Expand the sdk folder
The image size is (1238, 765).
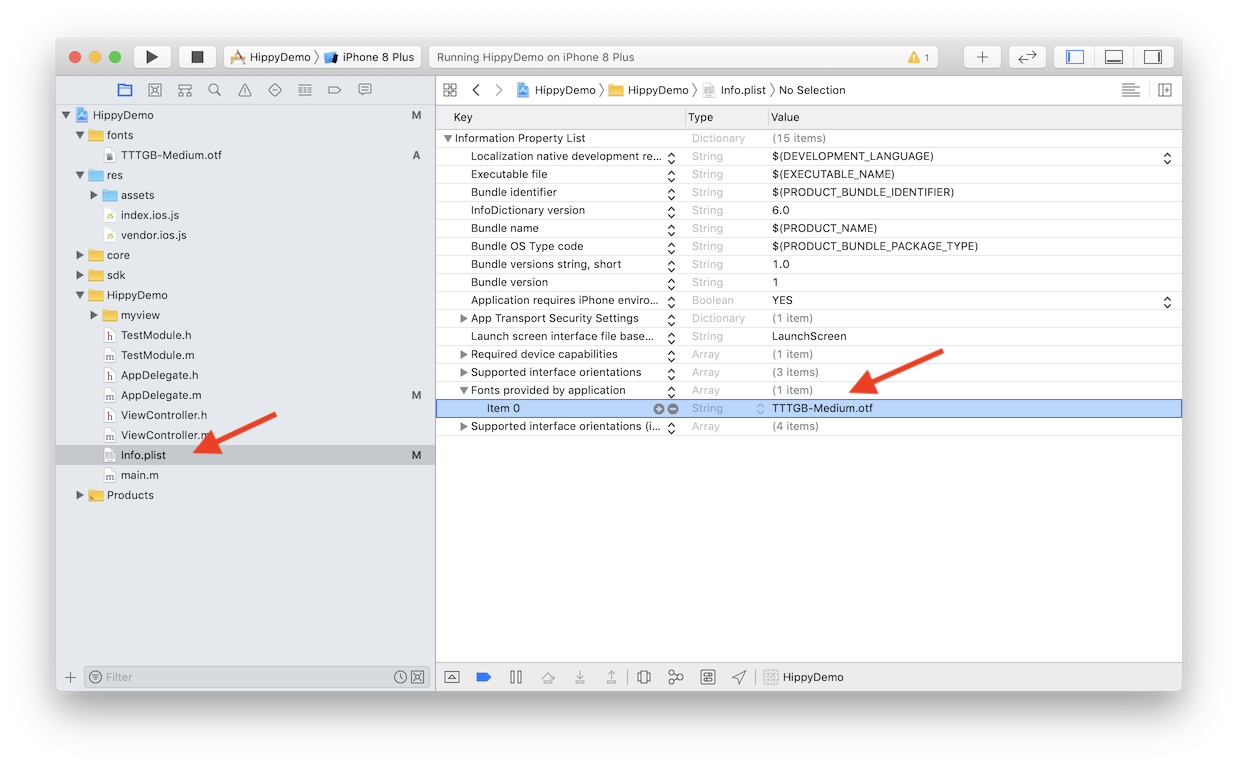coord(80,275)
